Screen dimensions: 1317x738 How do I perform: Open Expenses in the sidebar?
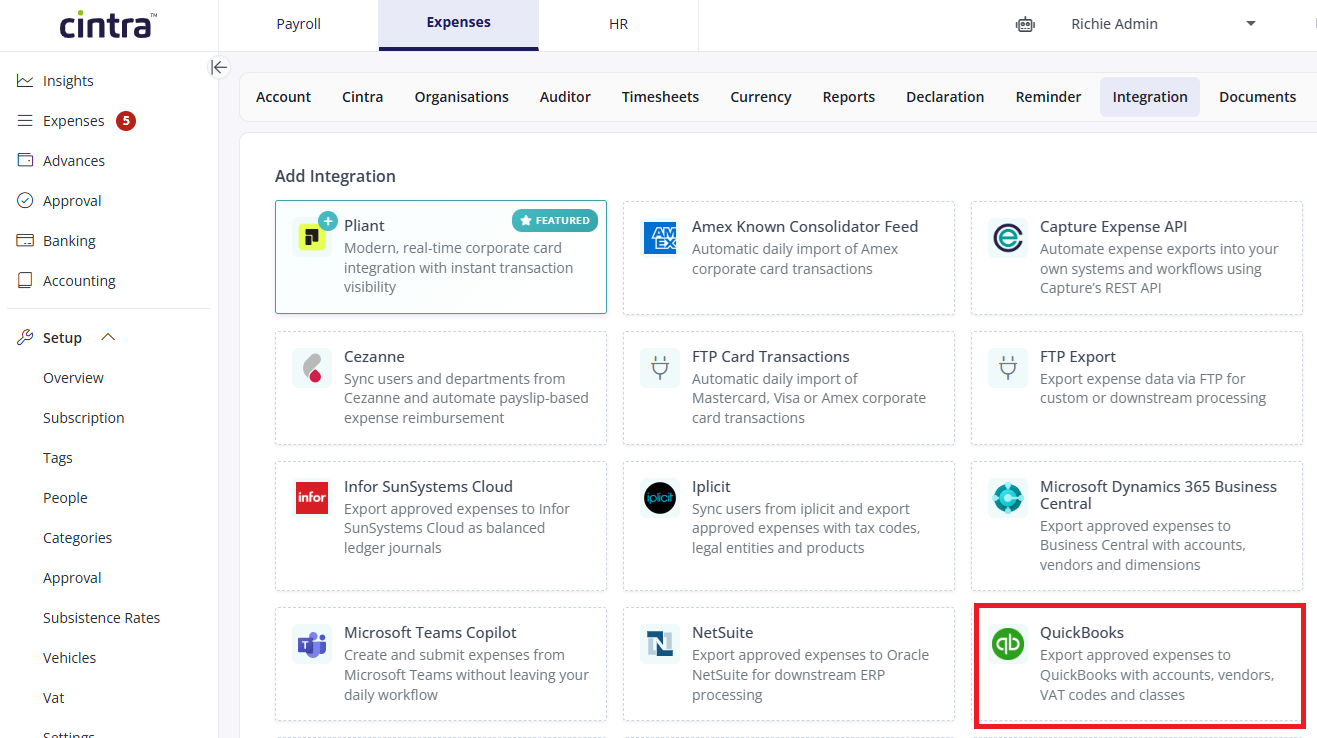pyautogui.click(x=73, y=121)
